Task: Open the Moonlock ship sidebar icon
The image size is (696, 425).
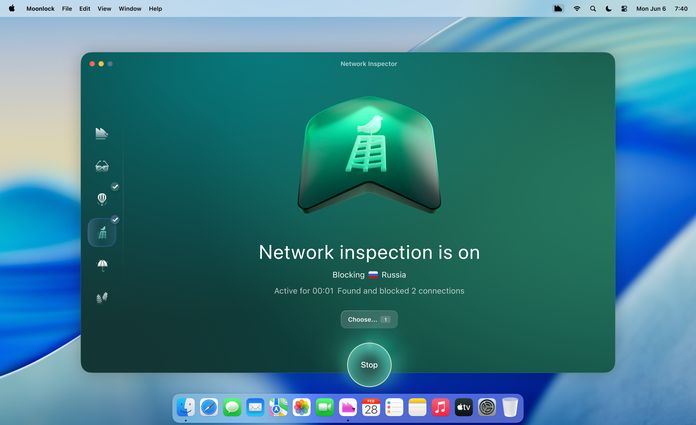Action: click(x=102, y=133)
